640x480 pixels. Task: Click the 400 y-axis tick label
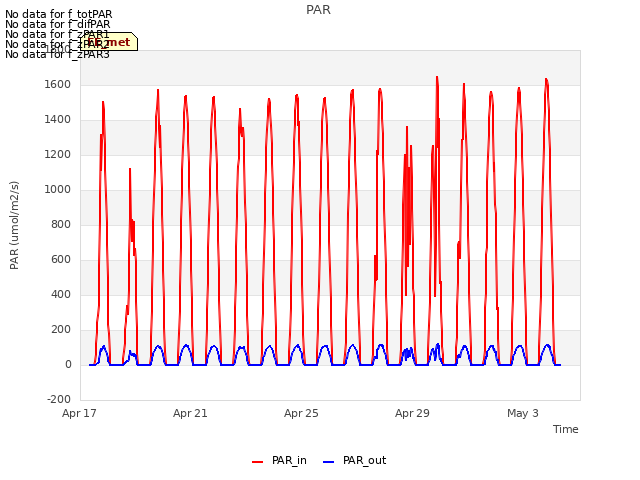pos(61,294)
